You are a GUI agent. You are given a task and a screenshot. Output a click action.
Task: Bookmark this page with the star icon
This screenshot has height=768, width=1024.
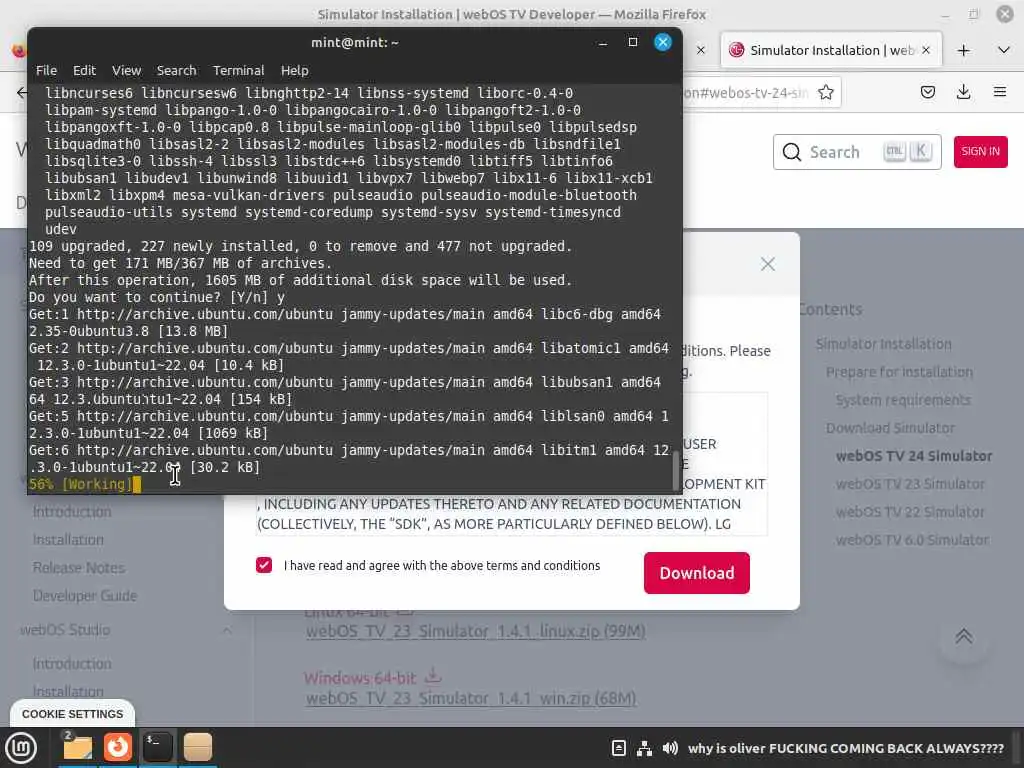pos(825,93)
